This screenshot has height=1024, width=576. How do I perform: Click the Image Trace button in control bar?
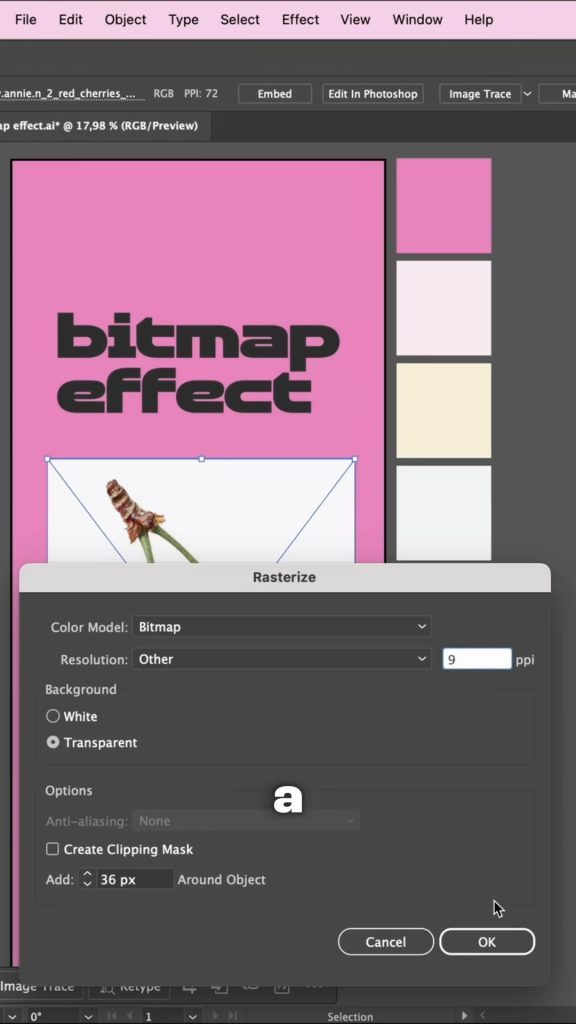pyautogui.click(x=480, y=93)
